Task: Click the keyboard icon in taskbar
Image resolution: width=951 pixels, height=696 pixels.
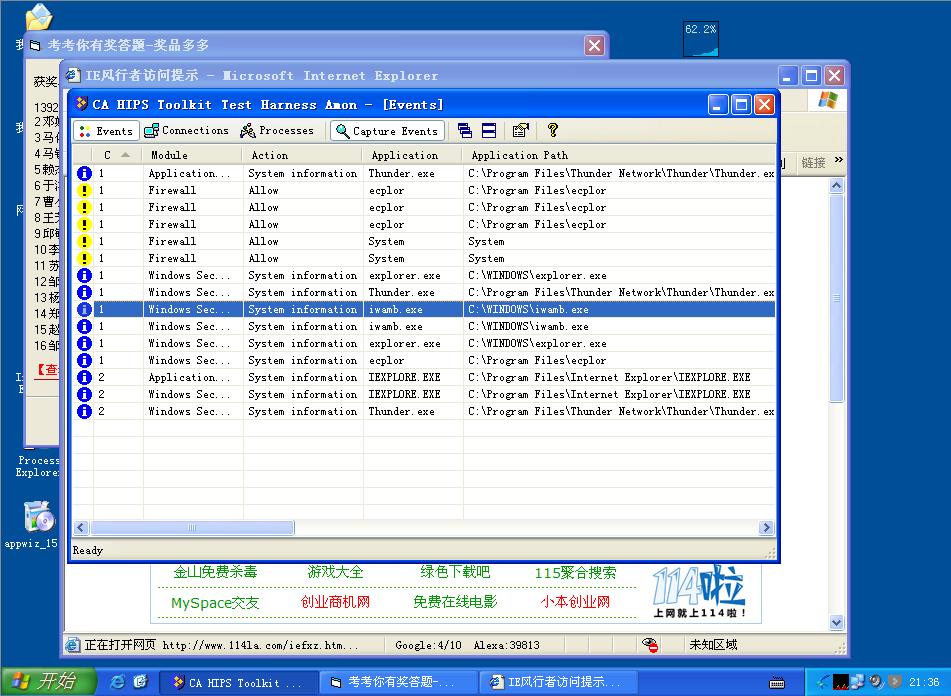Action: [777, 683]
